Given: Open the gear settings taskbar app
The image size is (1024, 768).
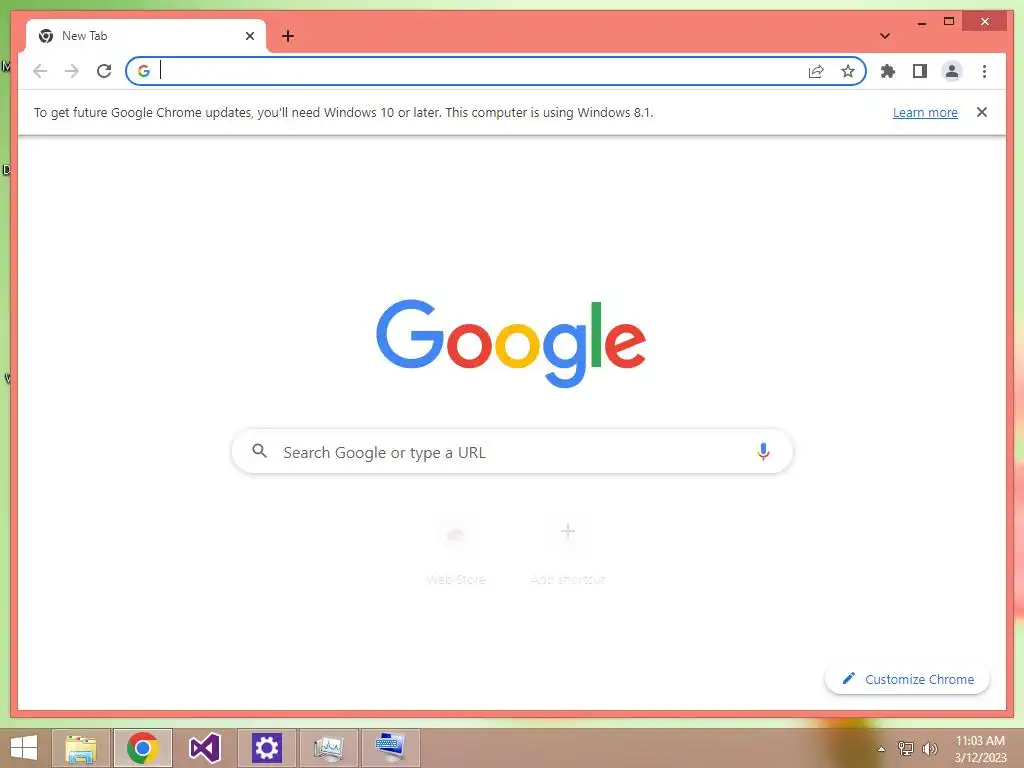Looking at the screenshot, I should 266,748.
